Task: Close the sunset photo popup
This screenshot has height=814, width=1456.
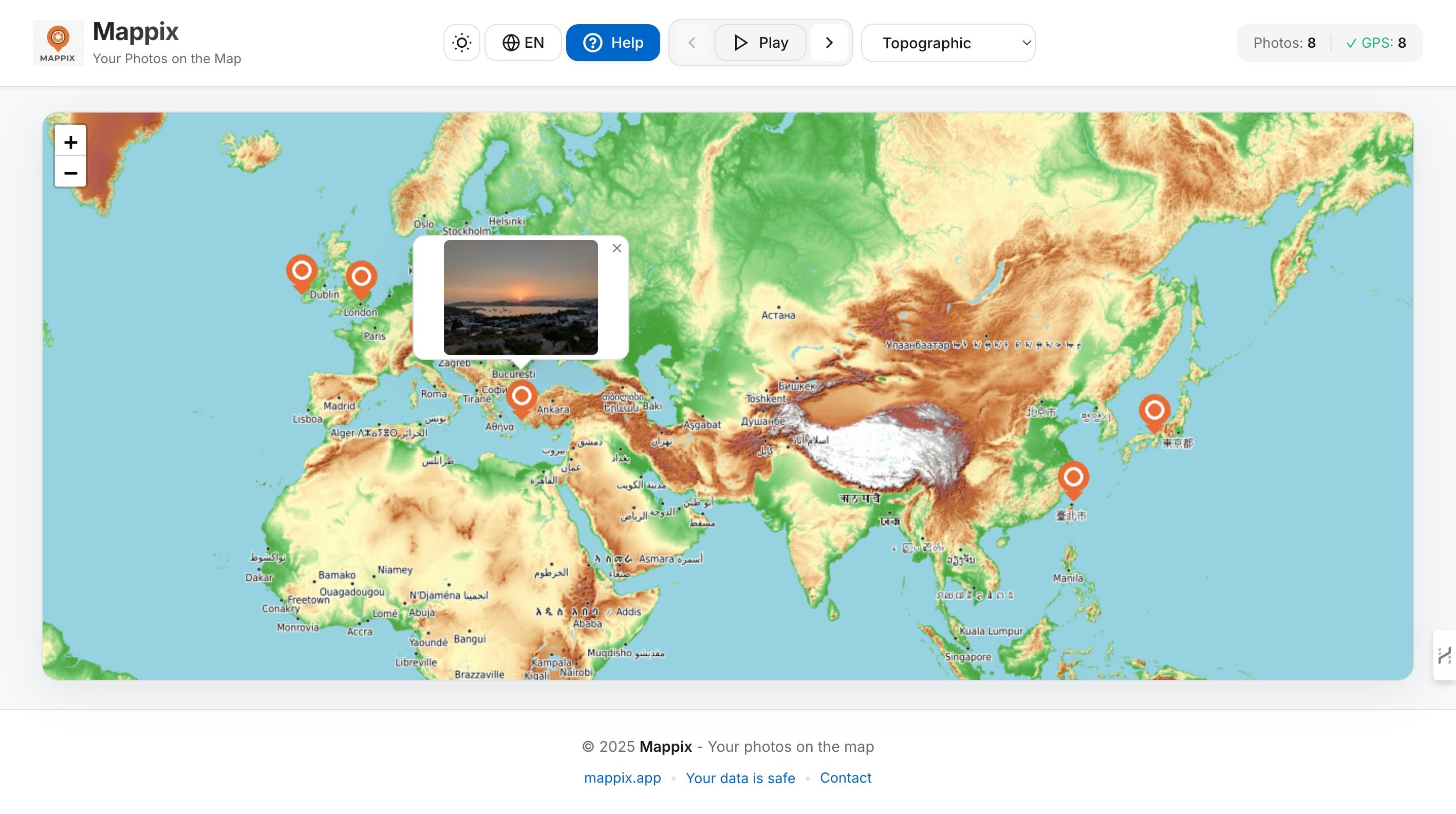Action: (616, 248)
